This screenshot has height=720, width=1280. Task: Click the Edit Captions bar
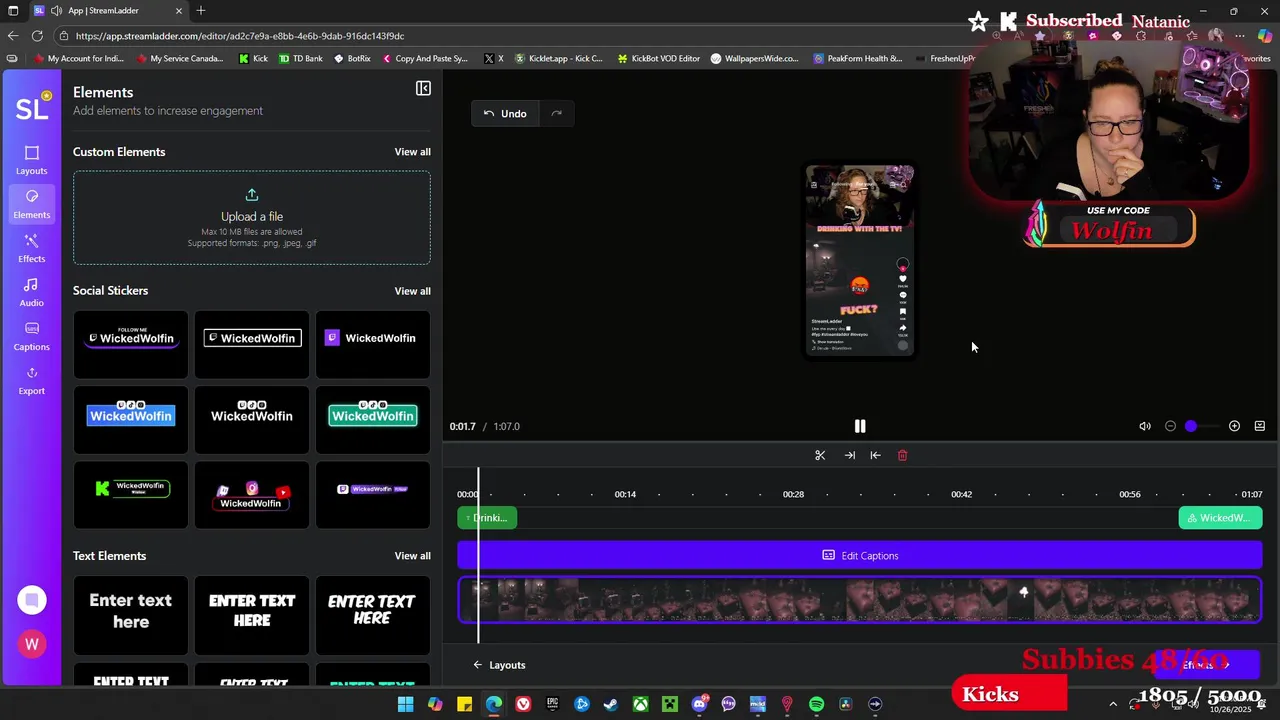click(x=860, y=555)
